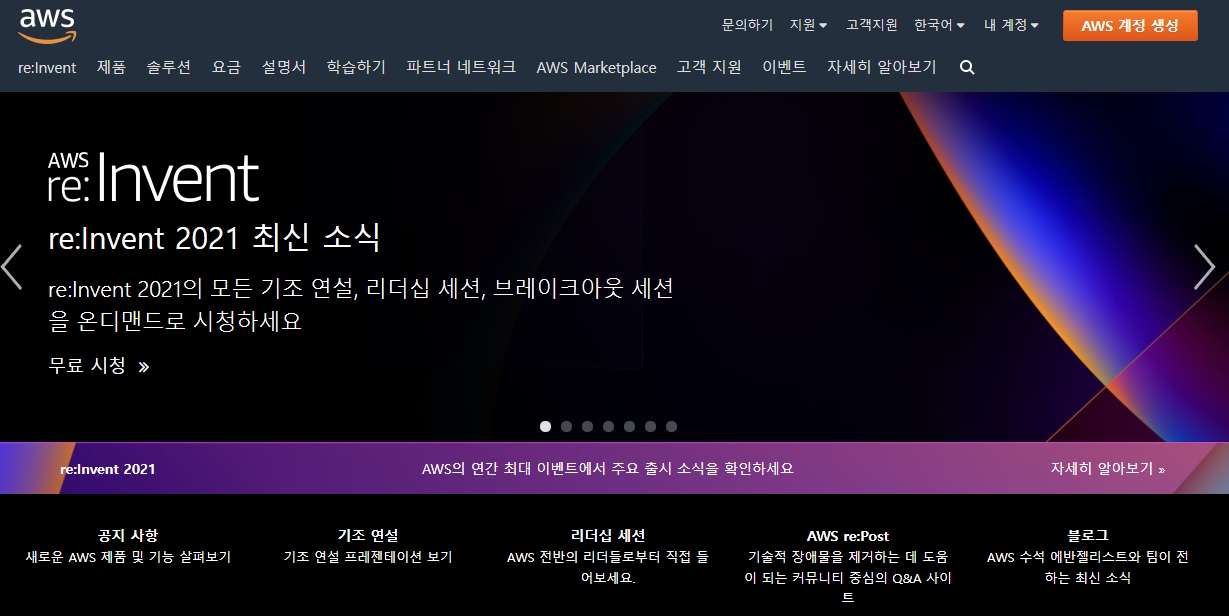Open the 제품 menu
Viewport: 1229px width, 616px height.
tap(111, 68)
